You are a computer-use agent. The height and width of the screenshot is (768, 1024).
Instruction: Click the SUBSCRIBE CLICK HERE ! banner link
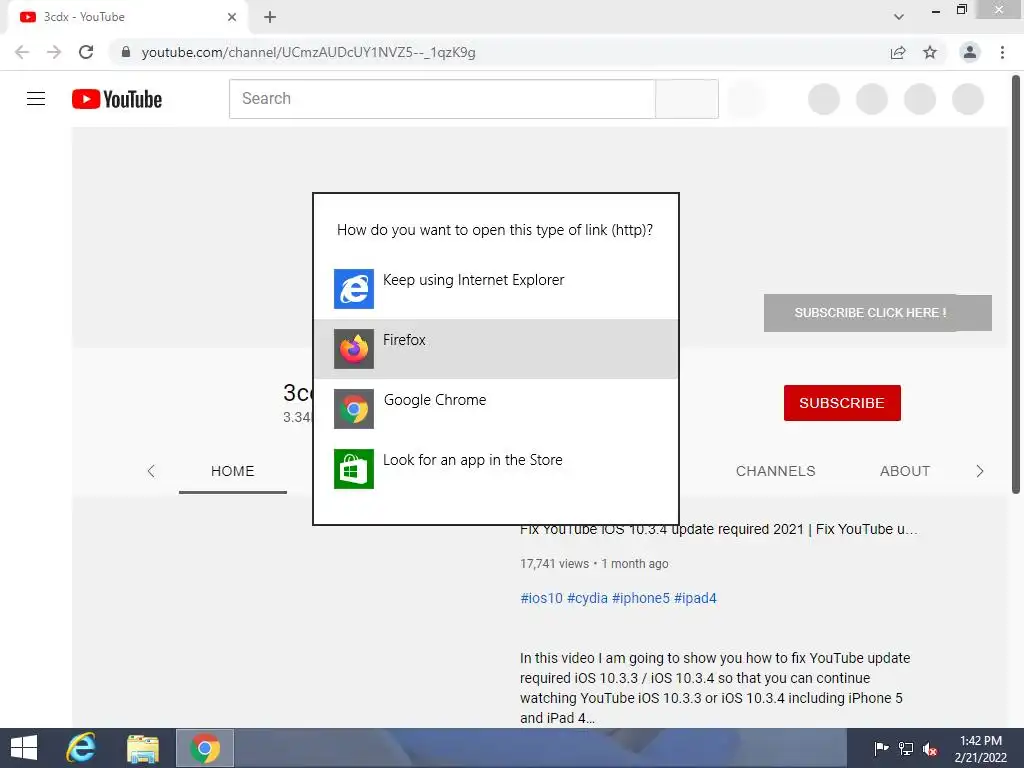[x=877, y=313]
